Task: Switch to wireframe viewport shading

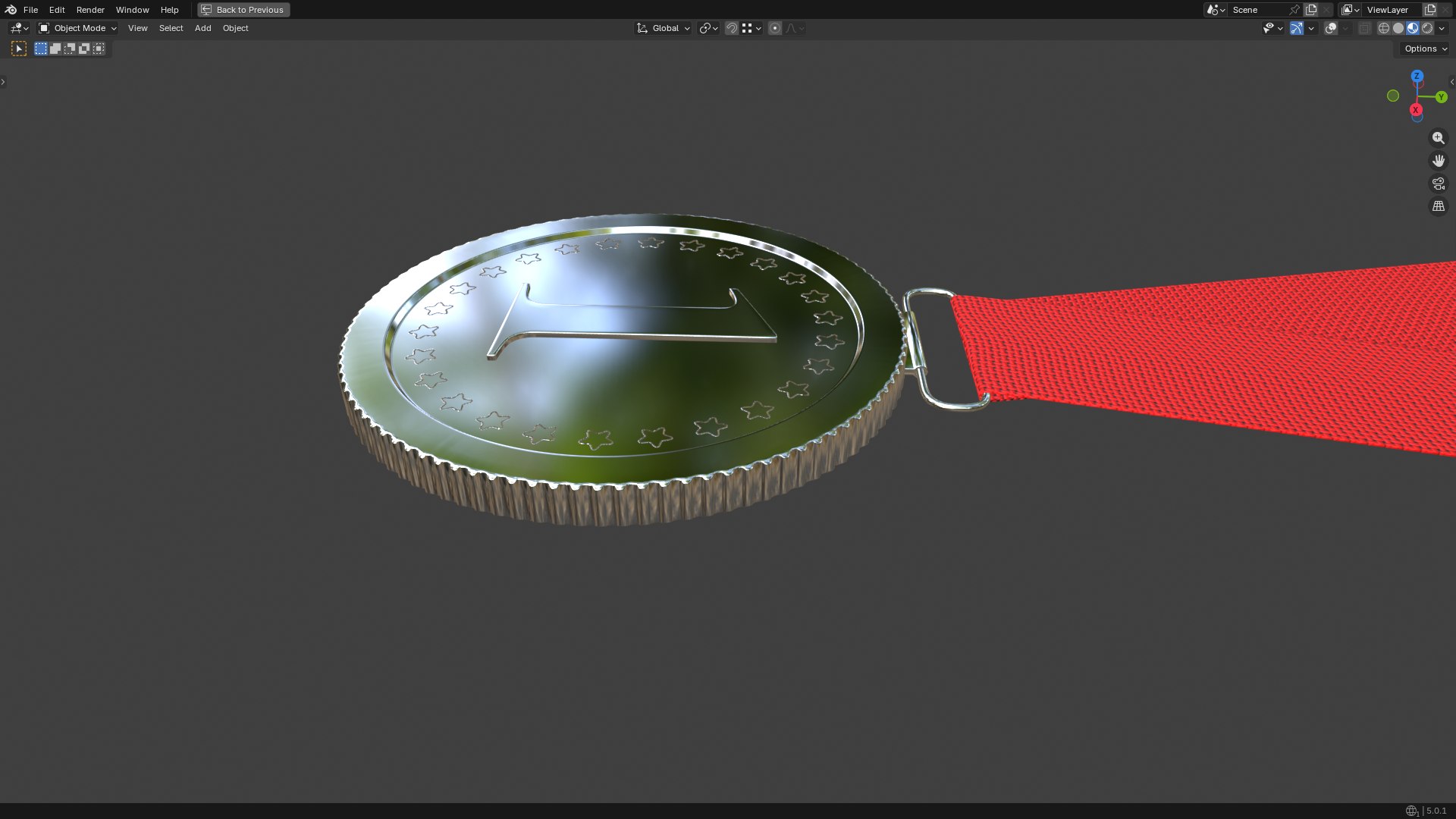Action: (1384, 28)
